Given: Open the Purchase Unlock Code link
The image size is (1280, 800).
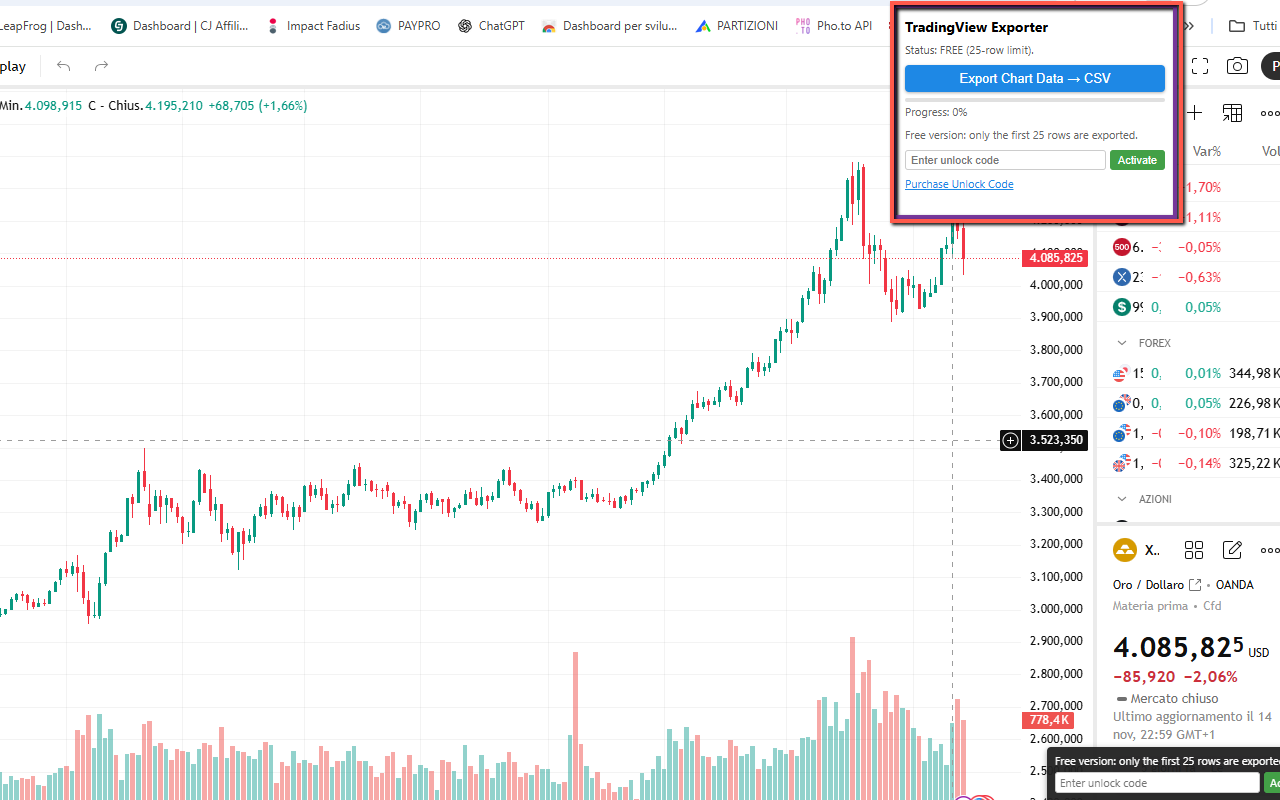Looking at the screenshot, I should 959,183.
